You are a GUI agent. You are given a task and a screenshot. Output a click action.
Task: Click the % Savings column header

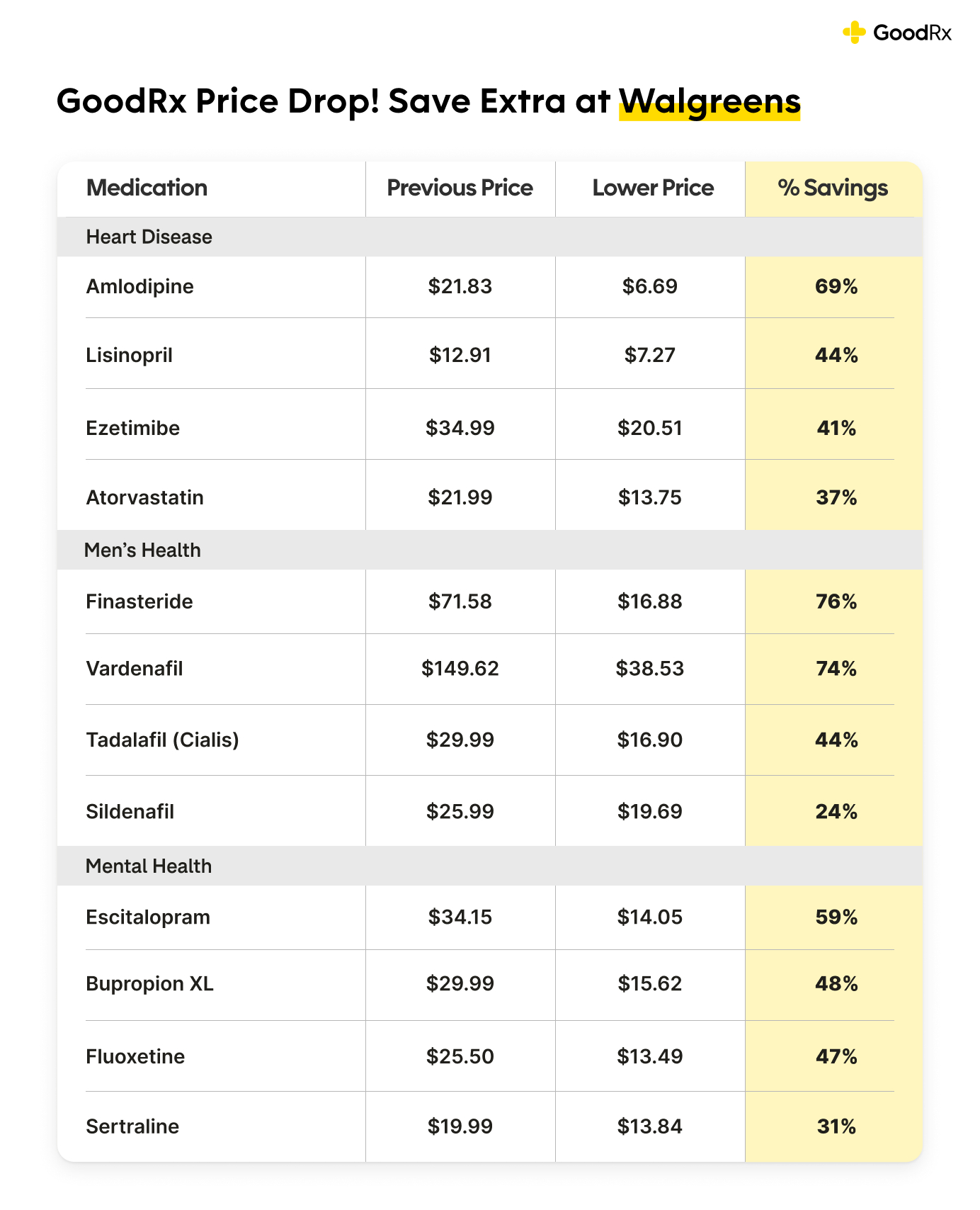click(833, 188)
